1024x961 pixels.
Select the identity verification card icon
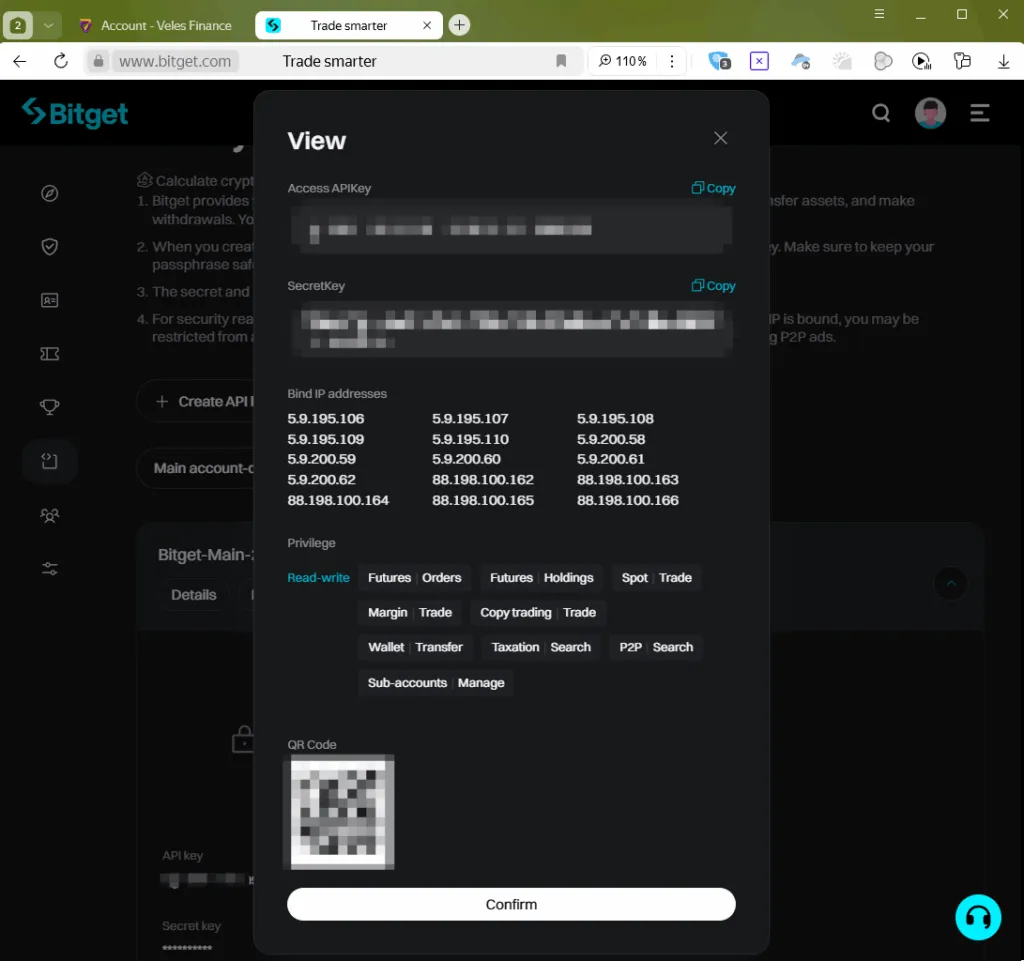click(x=49, y=299)
